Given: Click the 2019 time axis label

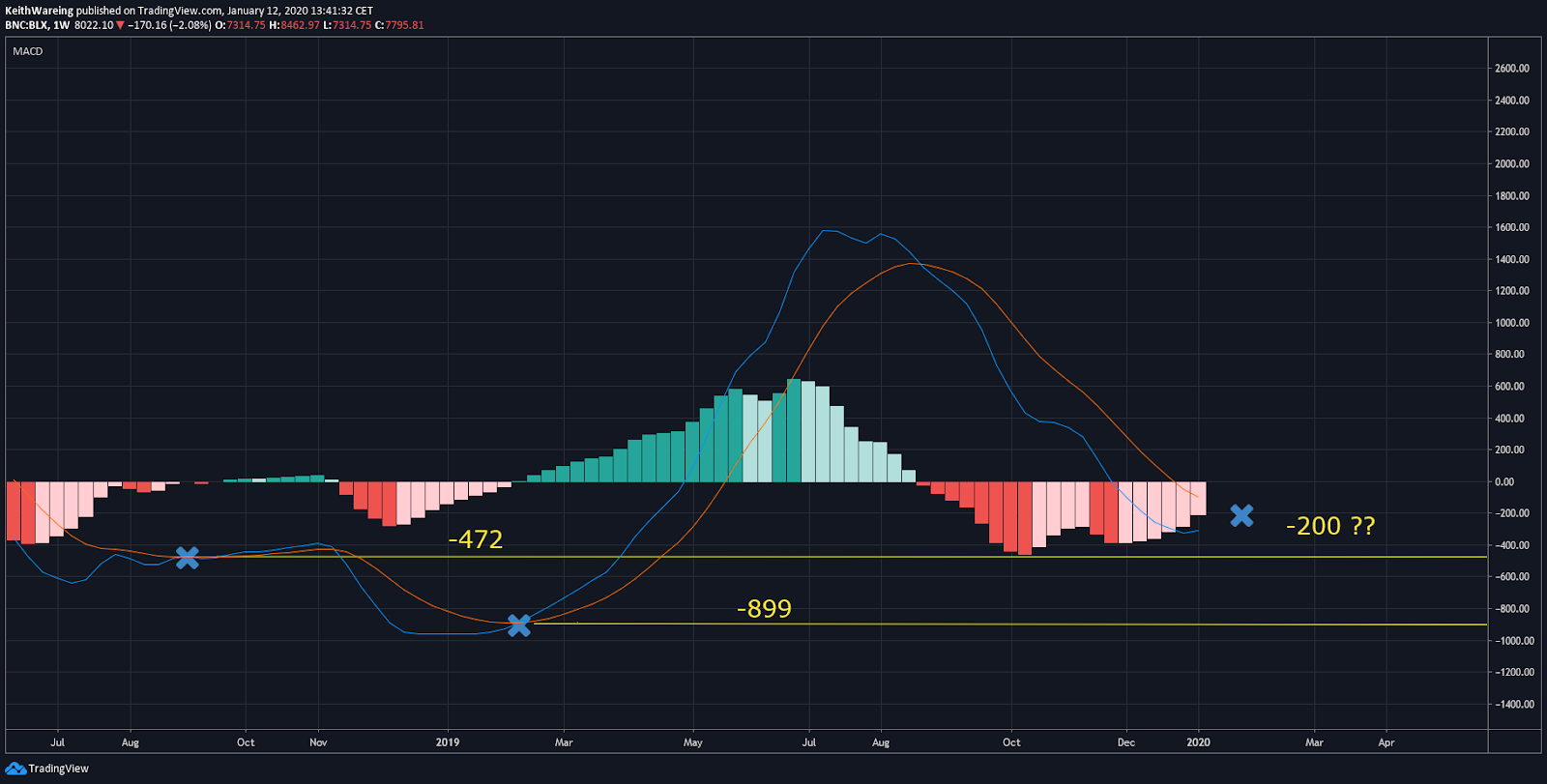Looking at the screenshot, I should point(448,742).
